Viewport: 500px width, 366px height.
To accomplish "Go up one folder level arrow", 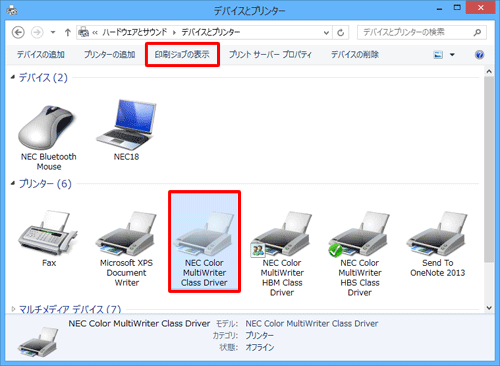I will pos(68,32).
